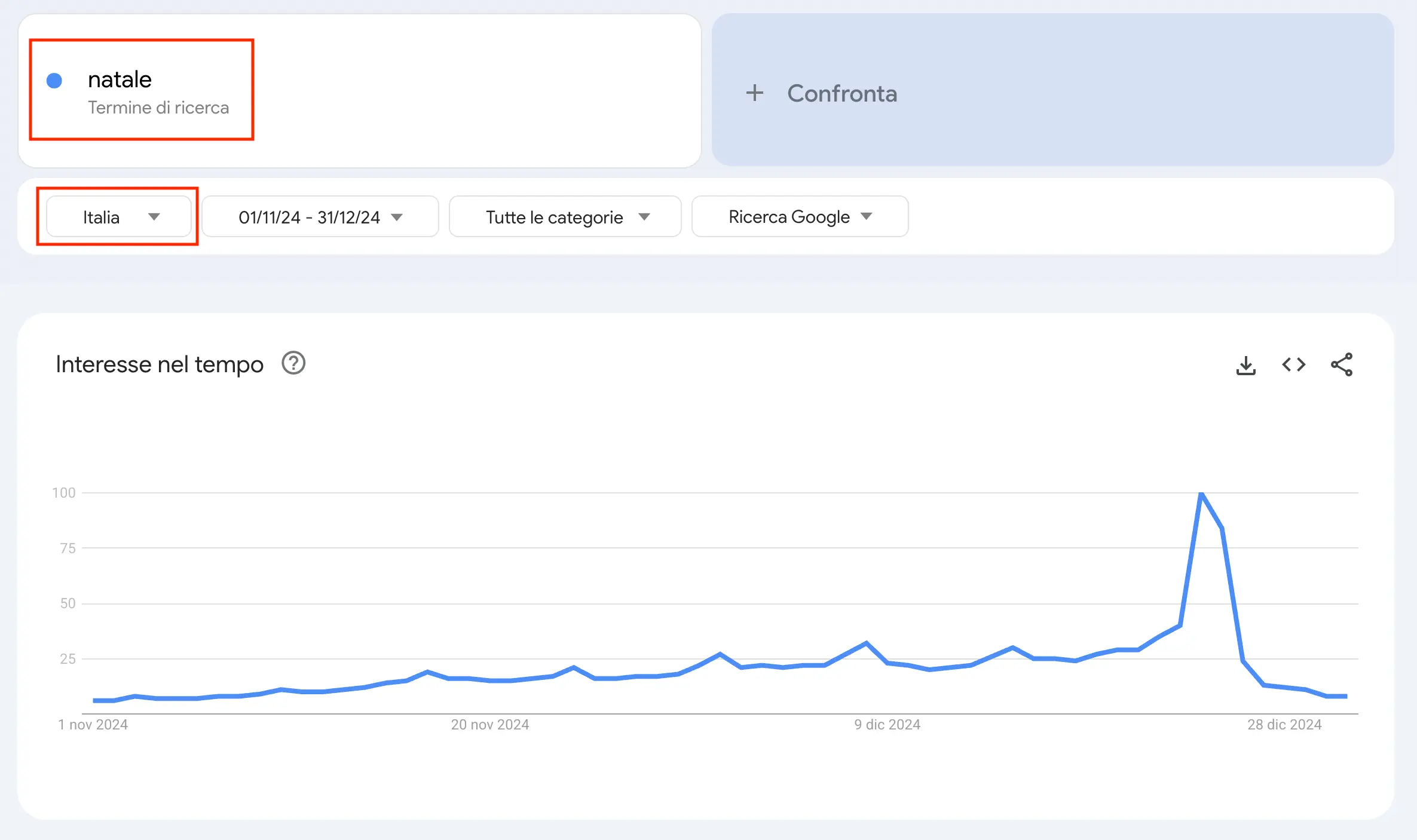Share the Interesse nel tempo chart
The height and width of the screenshot is (840, 1417).
pos(1341,364)
